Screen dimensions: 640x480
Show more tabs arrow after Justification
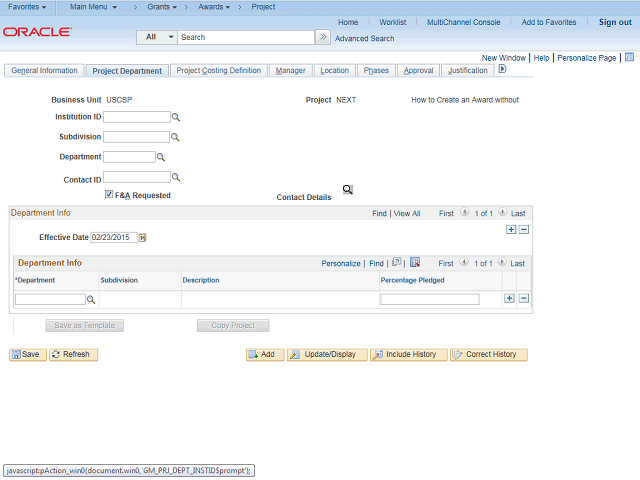pos(502,69)
